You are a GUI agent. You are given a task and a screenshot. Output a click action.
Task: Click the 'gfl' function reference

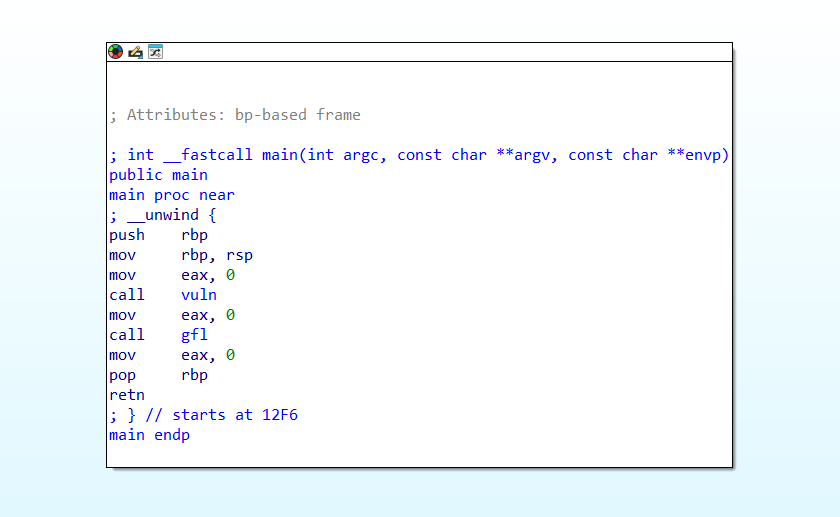(x=194, y=335)
